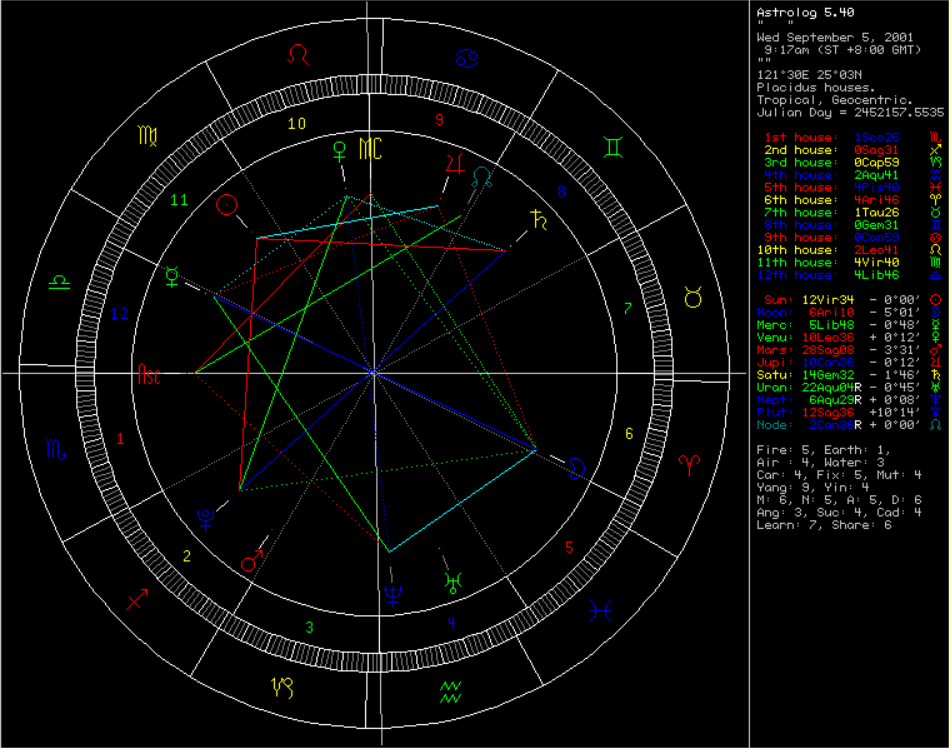The image size is (952, 748).
Task: Select the Pluto glyph in the chart wheel
Action: click(206, 519)
